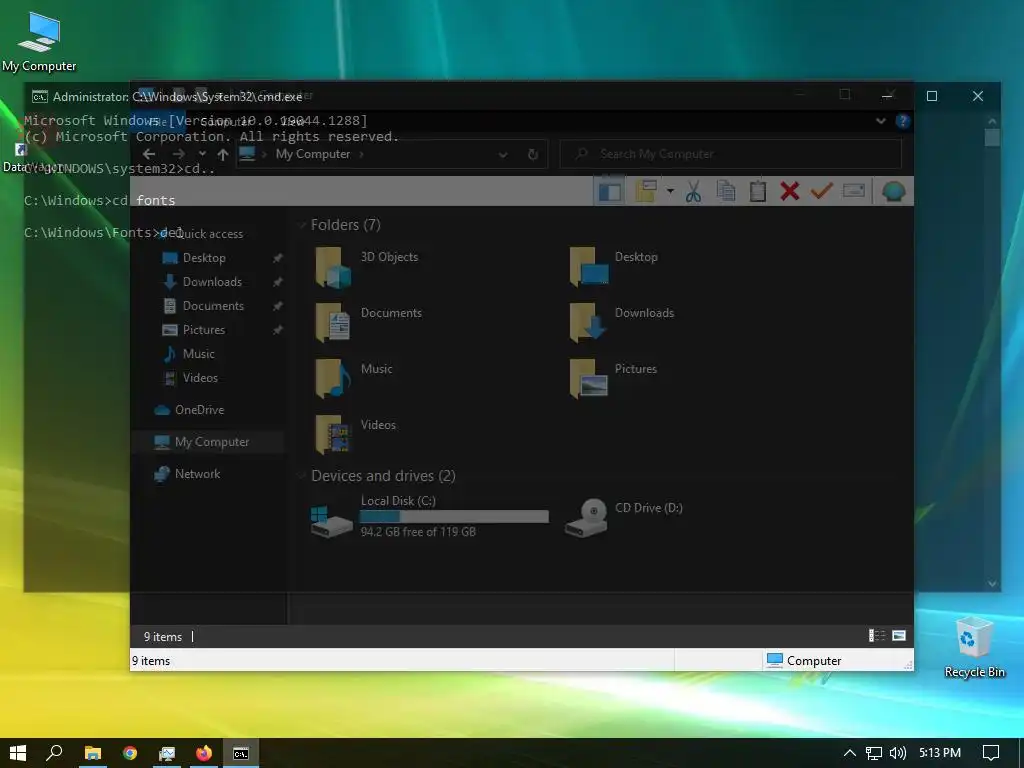Select My Computer in navigation pane
This screenshot has width=1024, height=768.
pos(212,442)
